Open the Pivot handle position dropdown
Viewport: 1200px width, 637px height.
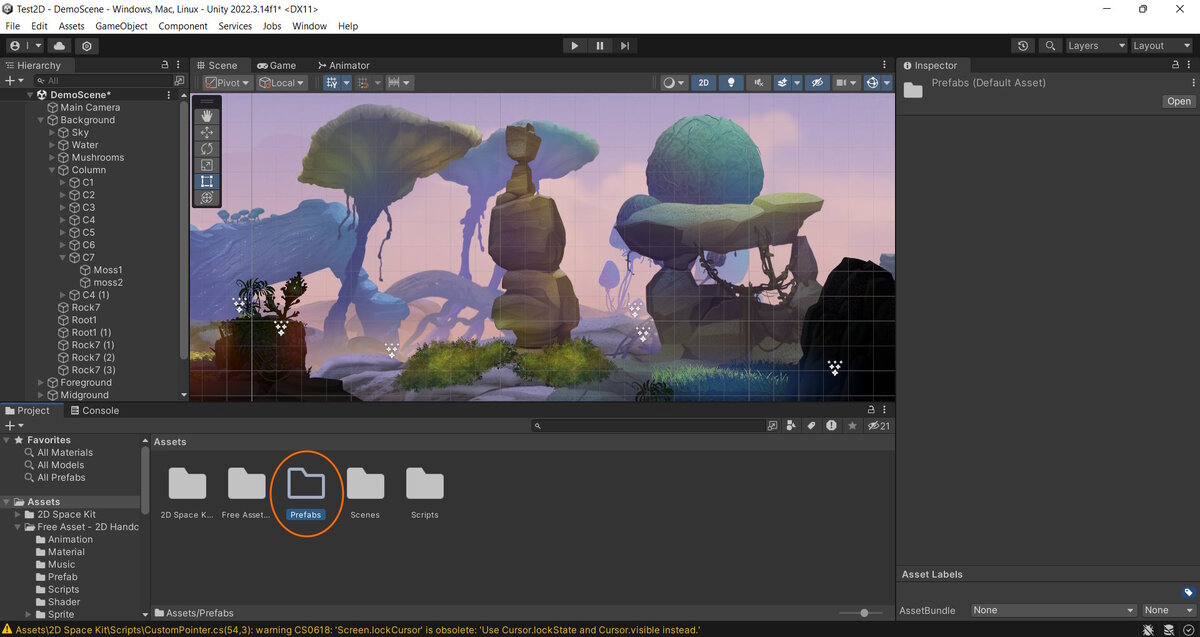(x=228, y=83)
